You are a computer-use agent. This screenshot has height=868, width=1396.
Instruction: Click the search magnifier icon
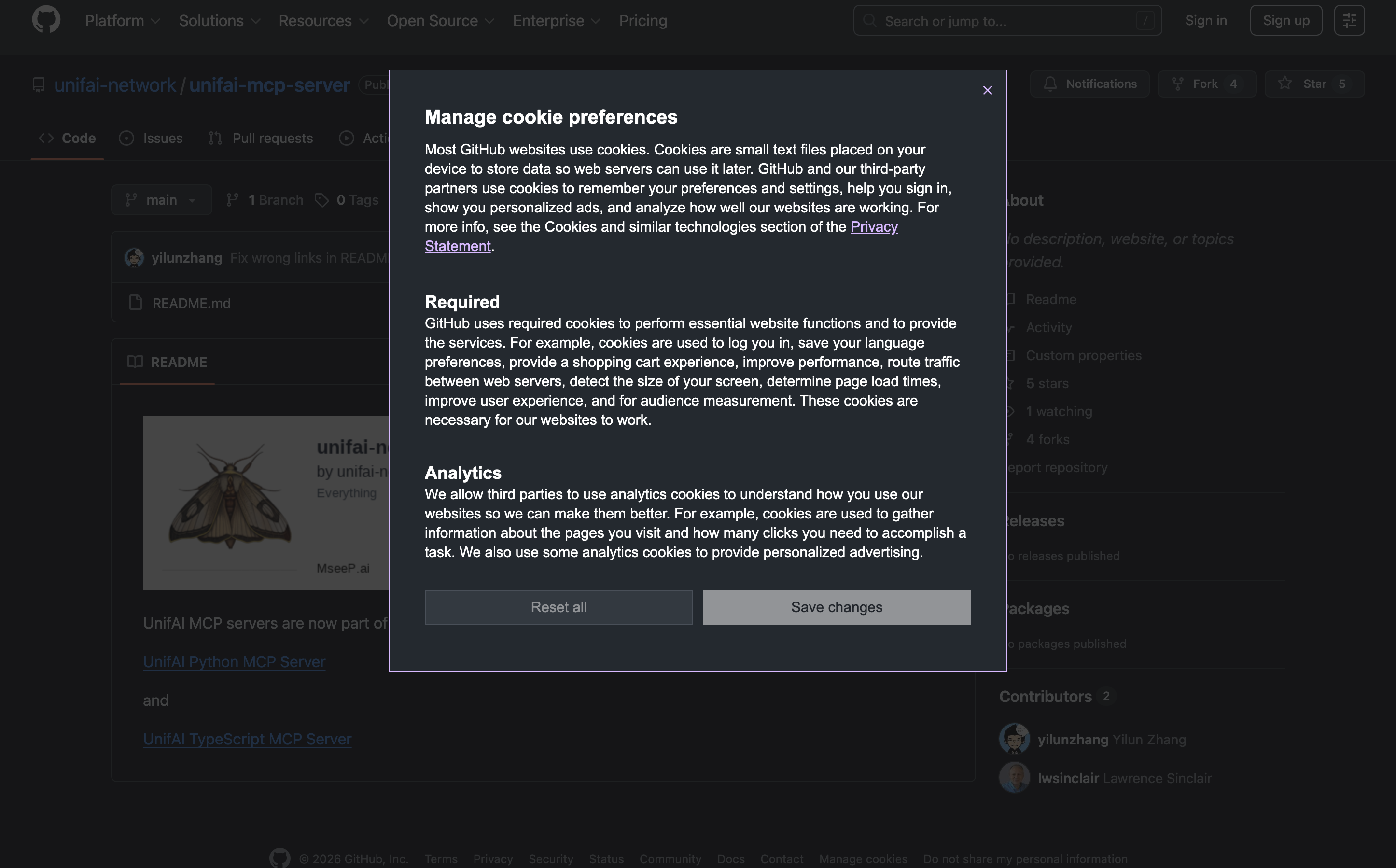[x=870, y=21]
